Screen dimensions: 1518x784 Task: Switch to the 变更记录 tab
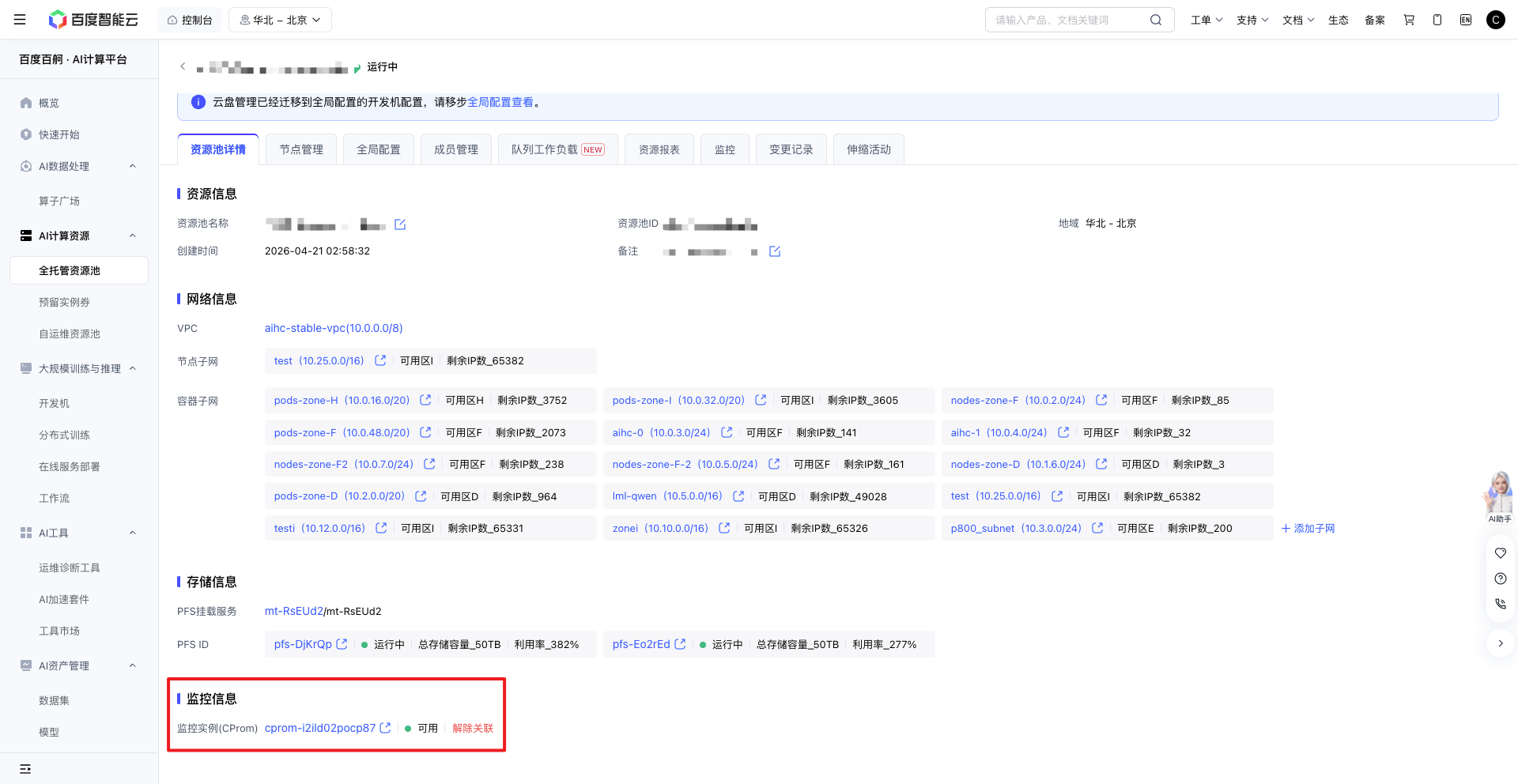click(x=791, y=149)
